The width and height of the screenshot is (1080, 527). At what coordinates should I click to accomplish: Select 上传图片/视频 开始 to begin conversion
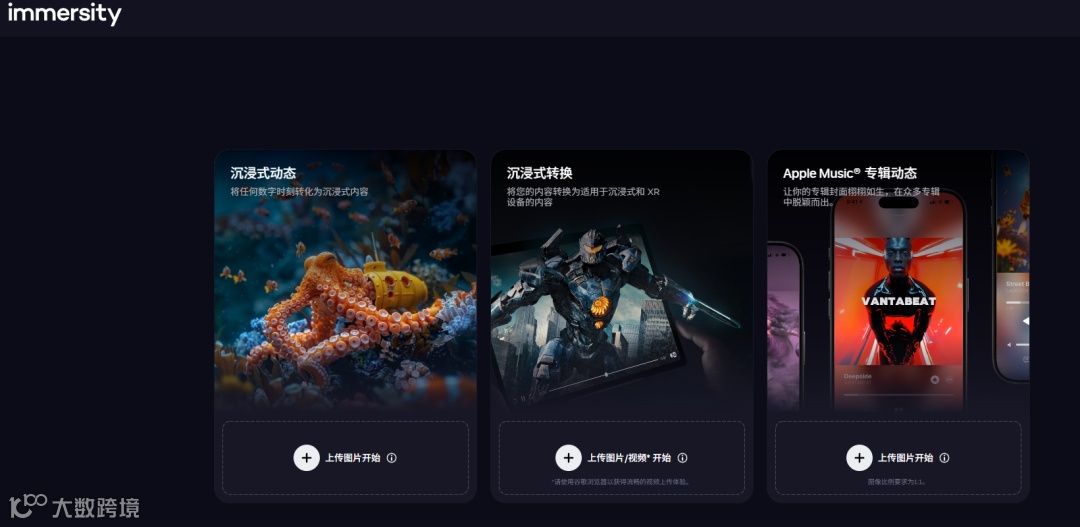click(629, 457)
